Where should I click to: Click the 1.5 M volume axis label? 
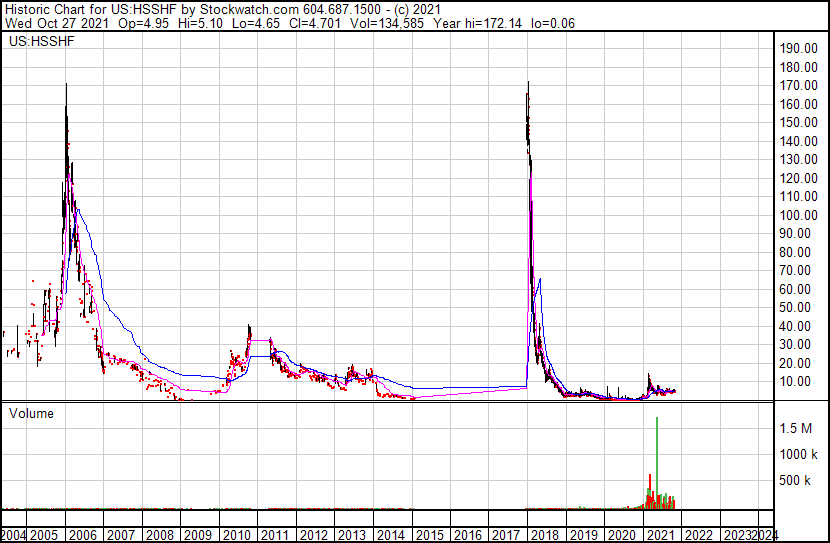click(x=796, y=428)
